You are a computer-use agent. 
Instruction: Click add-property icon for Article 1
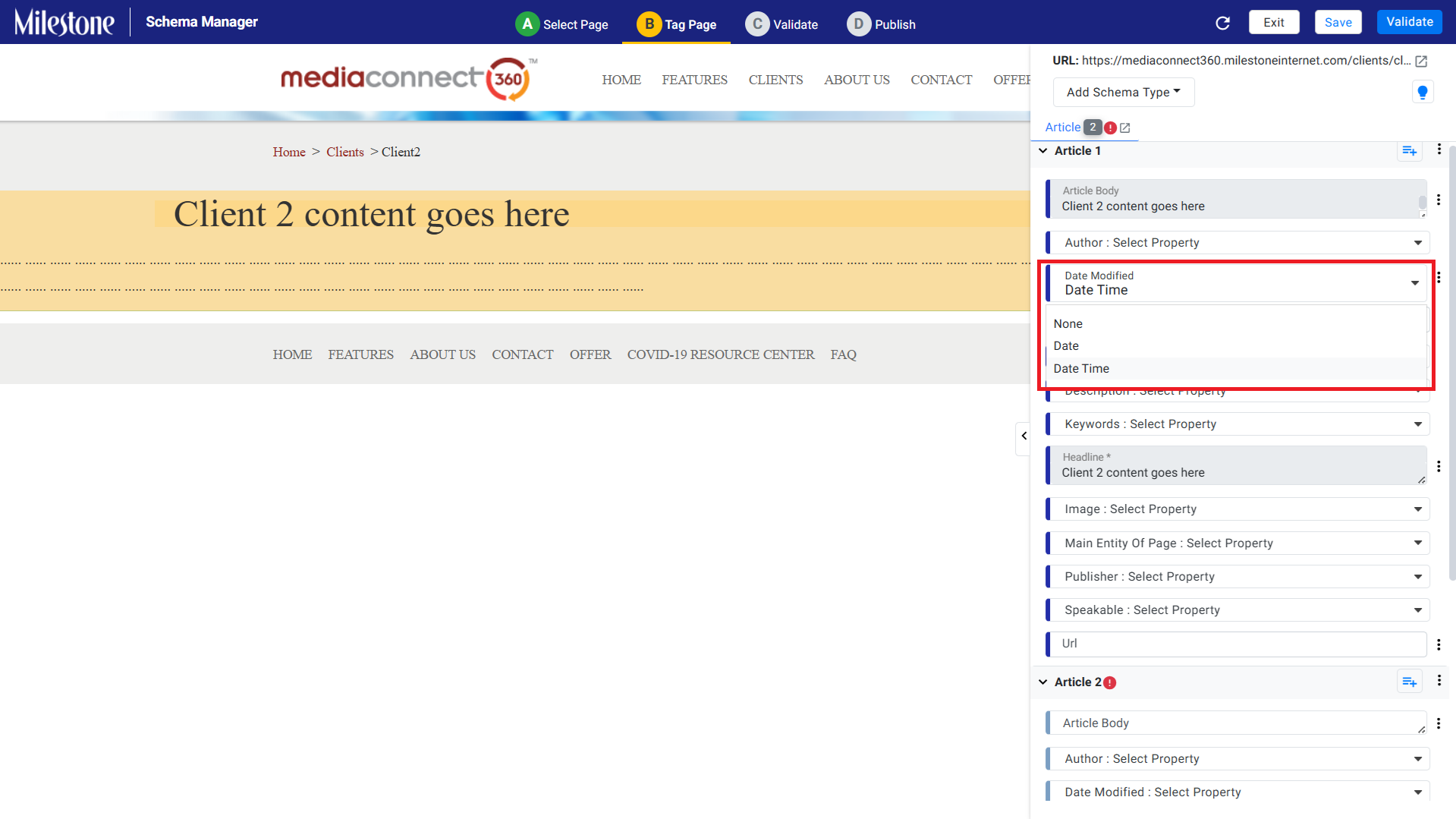pyautogui.click(x=1409, y=150)
